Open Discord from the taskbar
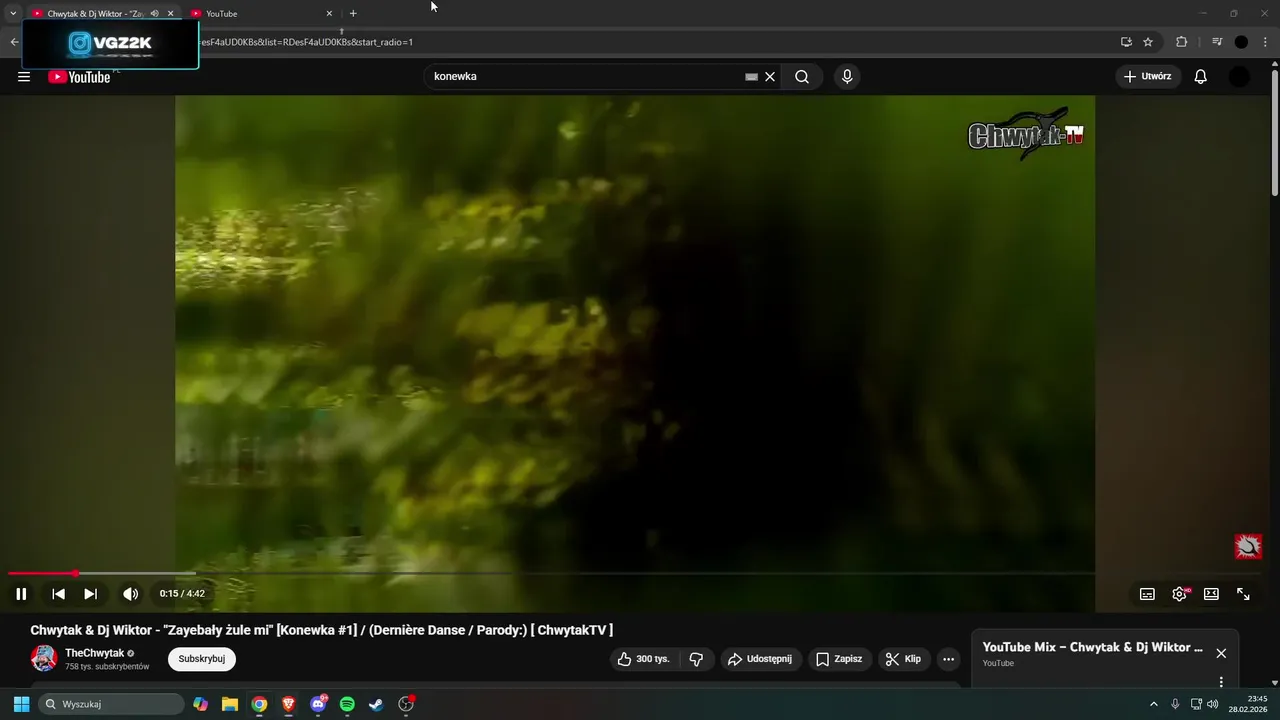This screenshot has height=720, width=1280. [x=318, y=704]
